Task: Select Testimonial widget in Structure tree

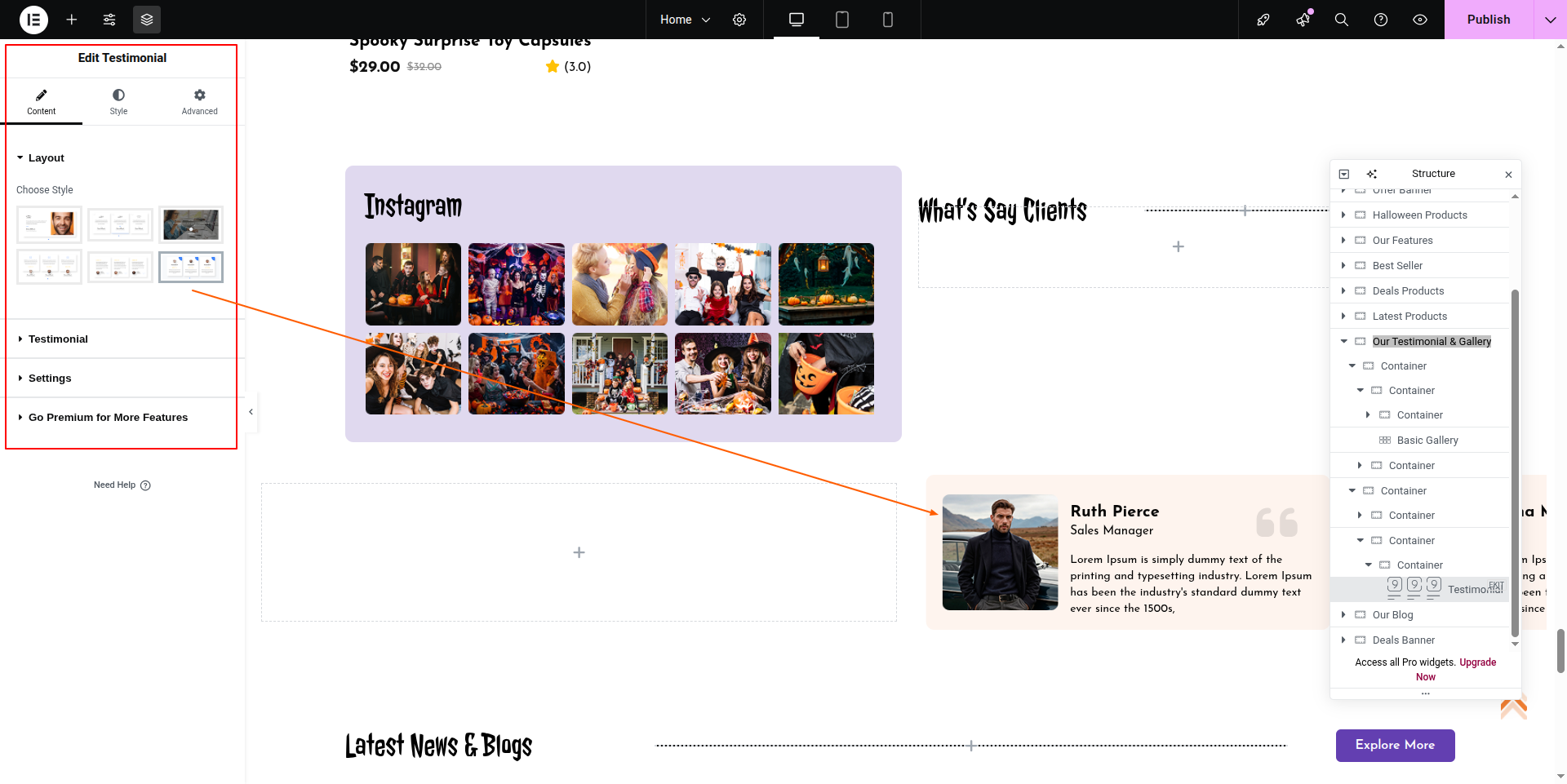Action: [x=1420, y=589]
